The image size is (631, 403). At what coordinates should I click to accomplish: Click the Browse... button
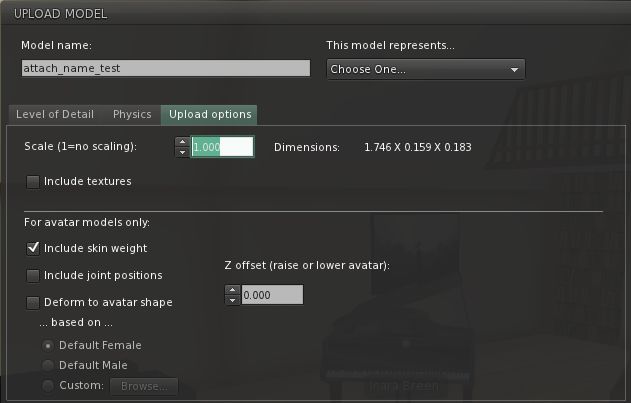(x=144, y=385)
